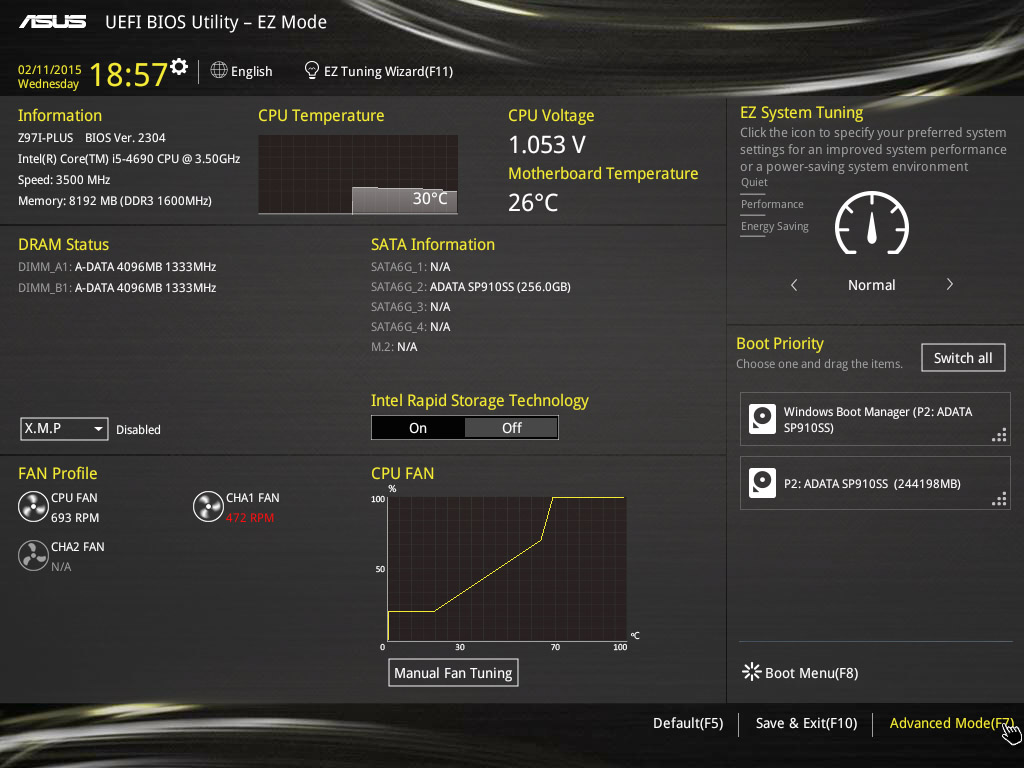The height and width of the screenshot is (768, 1024).
Task: Click DIMM_B1 A-DATA 4096MB entry
Action: click(117, 287)
